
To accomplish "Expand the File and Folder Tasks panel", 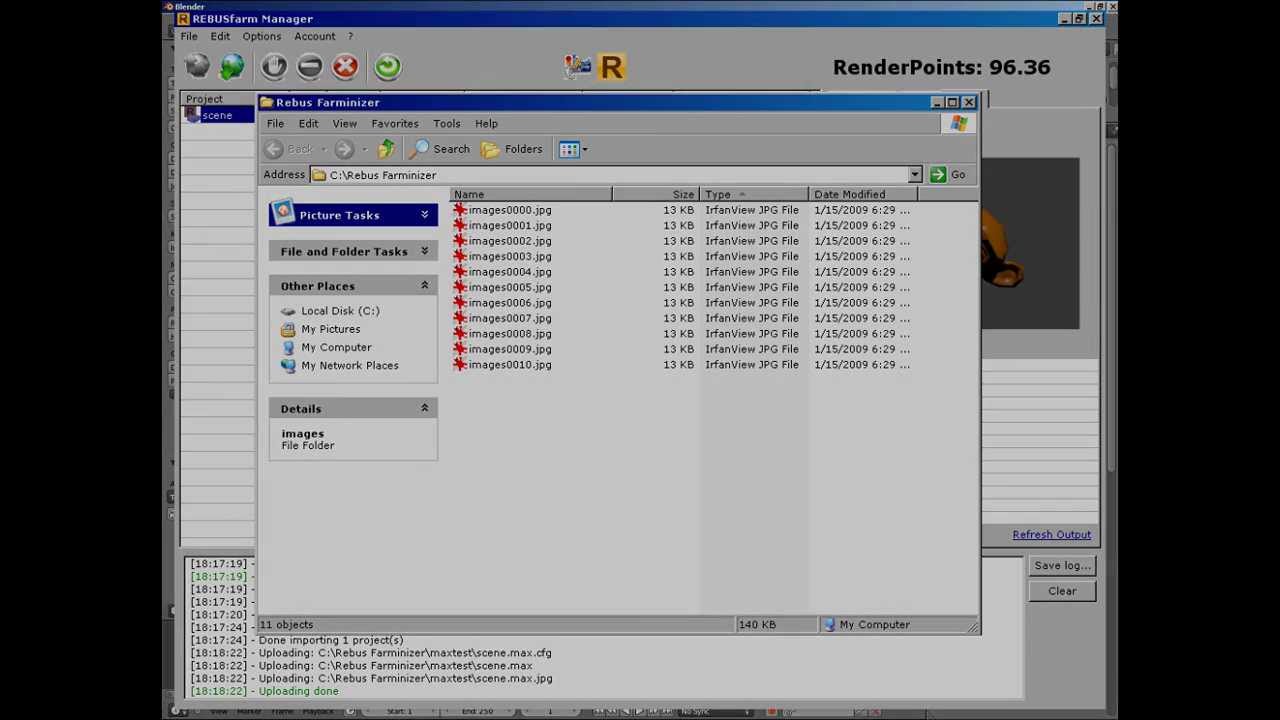I will [x=424, y=251].
